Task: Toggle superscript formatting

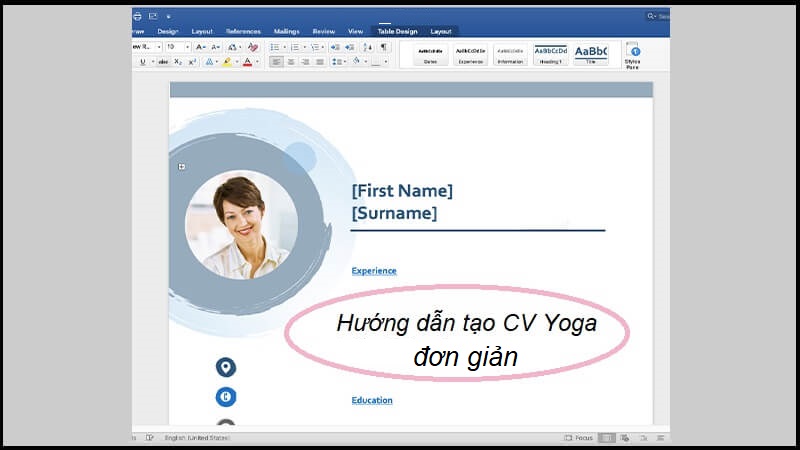Action: tap(192, 62)
